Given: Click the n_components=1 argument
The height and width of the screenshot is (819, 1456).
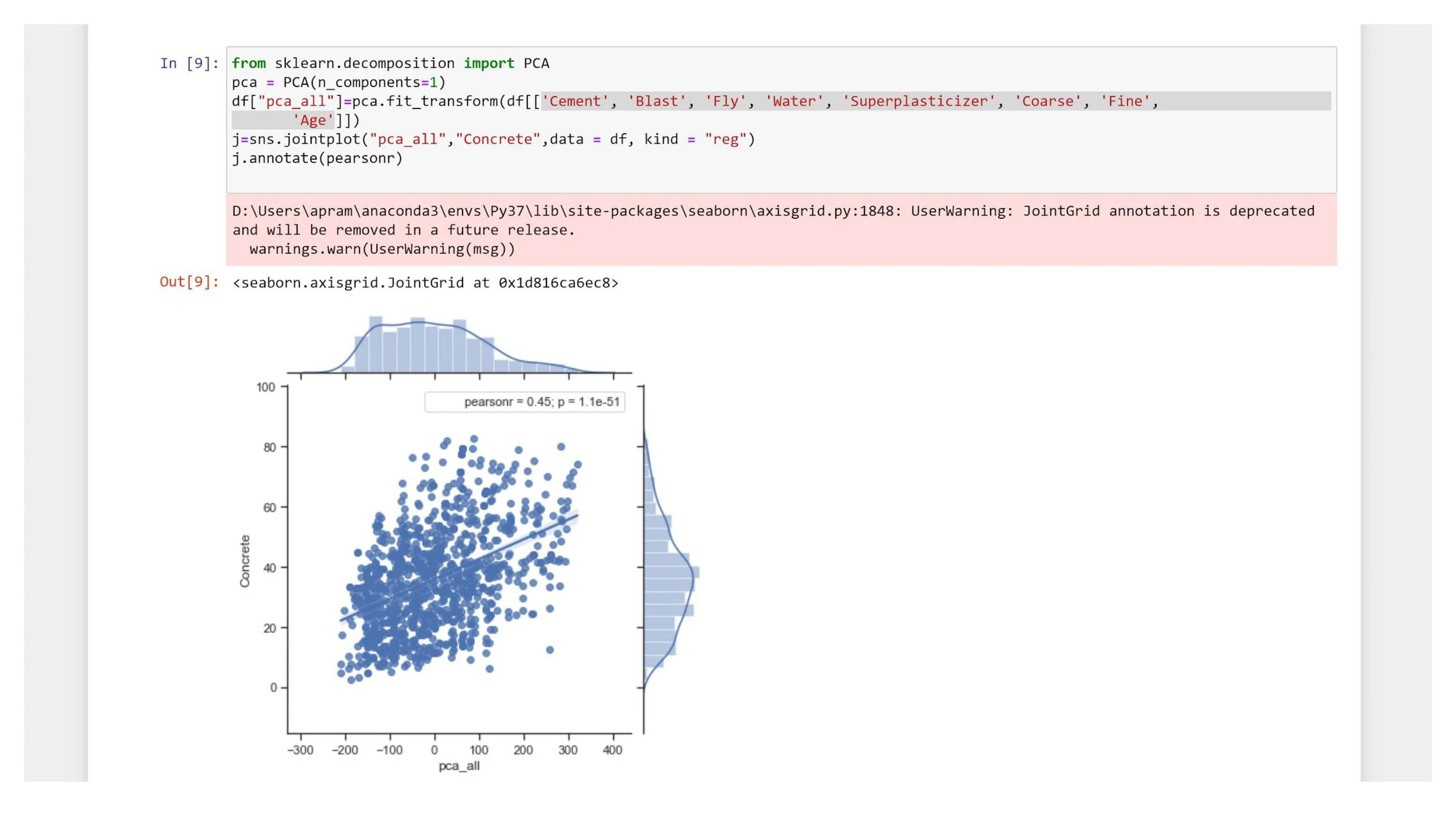Looking at the screenshot, I should (x=379, y=83).
